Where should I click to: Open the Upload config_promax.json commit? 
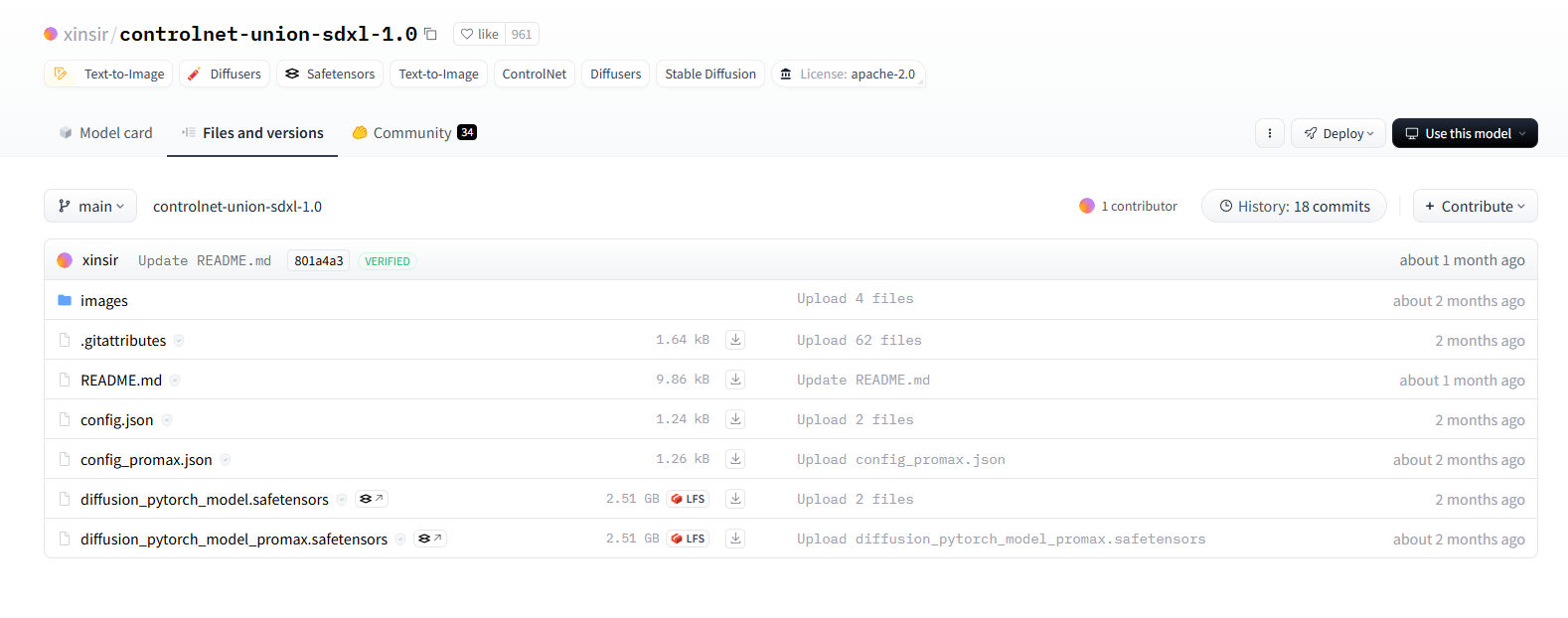click(901, 459)
